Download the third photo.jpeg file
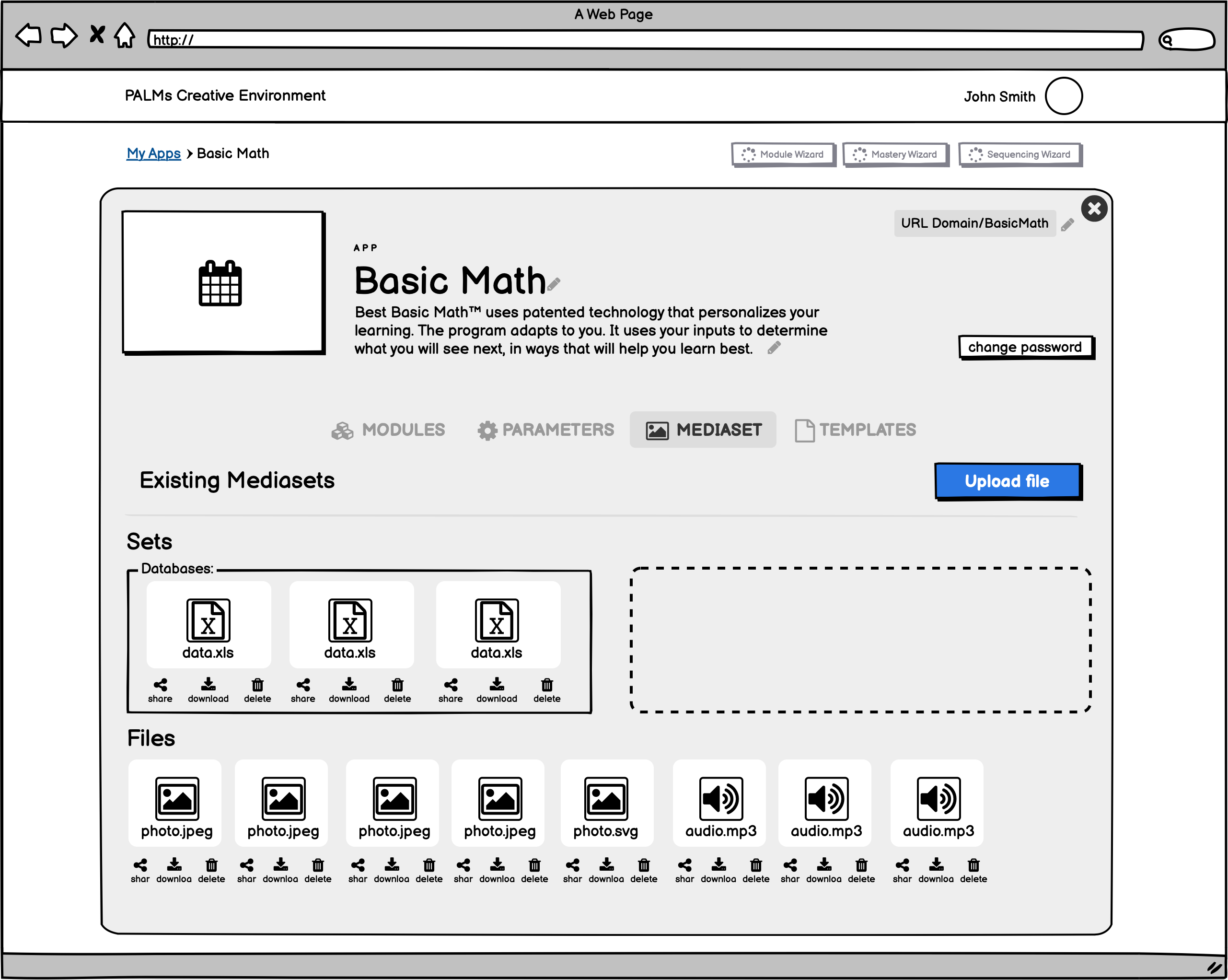This screenshot has width=1228, height=980. click(x=391, y=871)
